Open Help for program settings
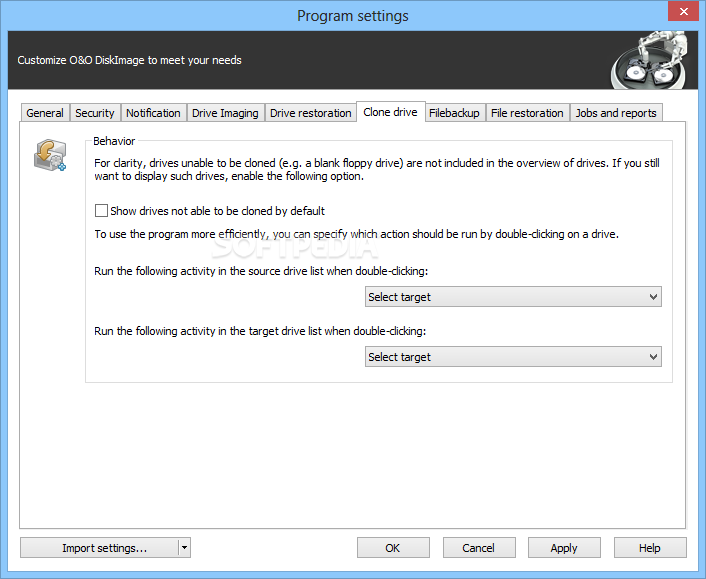Viewport: 706px width, 579px height. click(650, 547)
